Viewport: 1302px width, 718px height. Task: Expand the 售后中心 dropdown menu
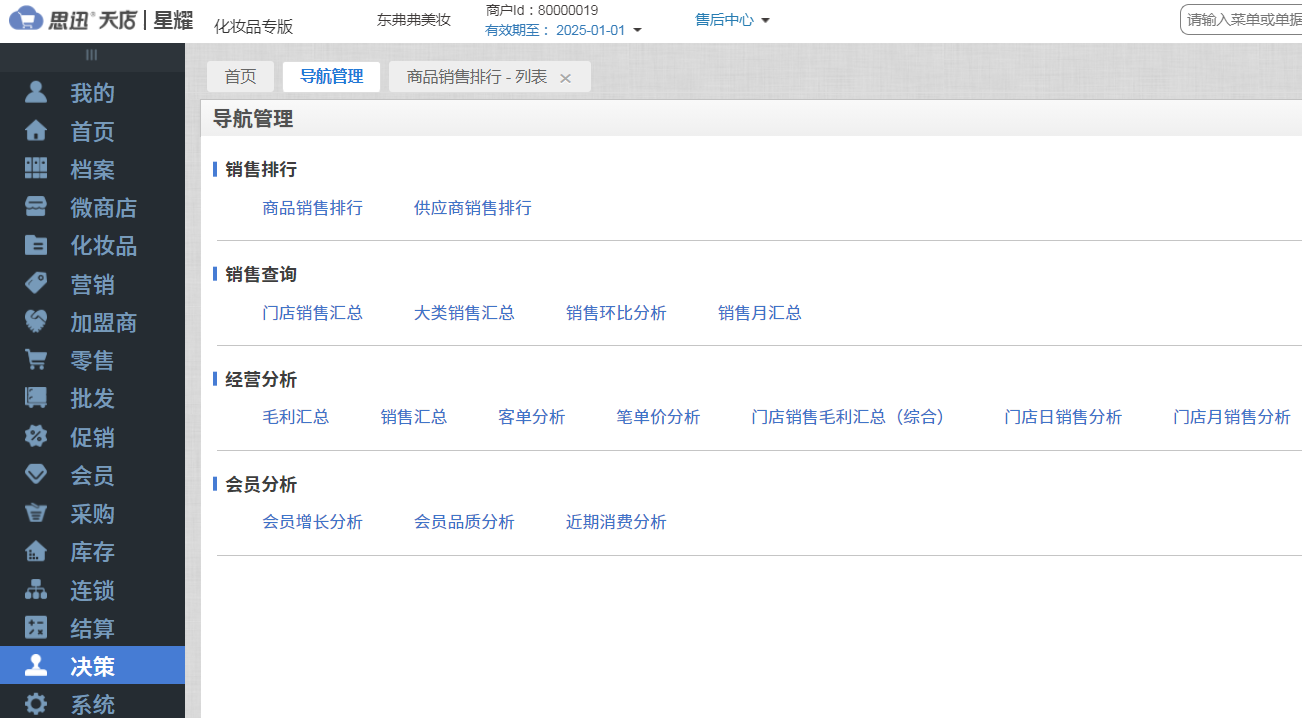(x=733, y=20)
